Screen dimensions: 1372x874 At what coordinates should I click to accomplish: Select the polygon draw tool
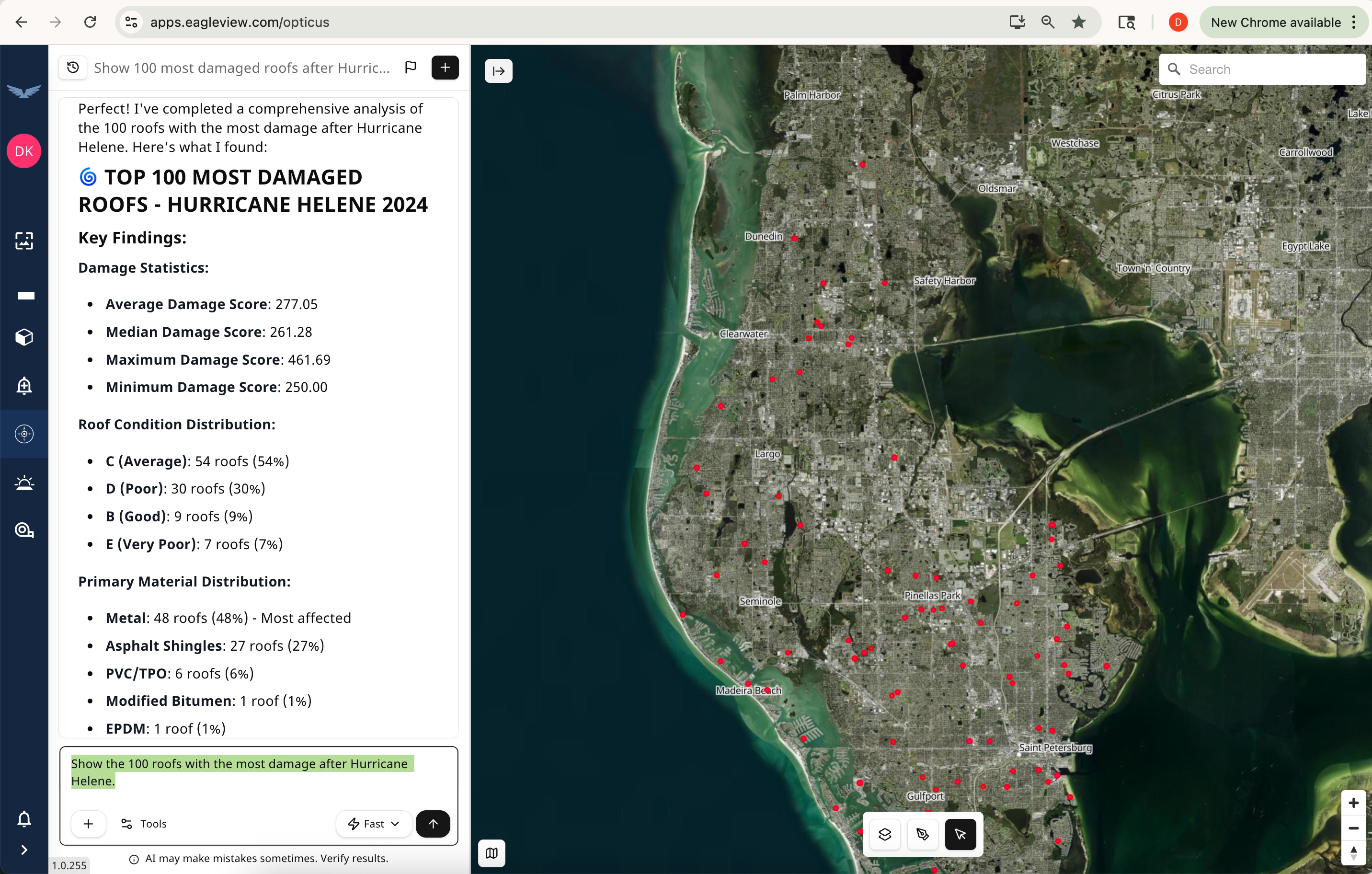(923, 835)
